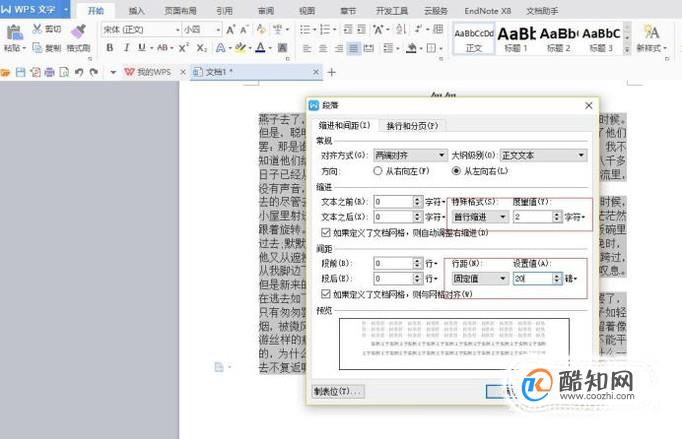The height and width of the screenshot is (439, 682).
Task: Open special format (特殊格式) dropdown
Action: coord(480,217)
